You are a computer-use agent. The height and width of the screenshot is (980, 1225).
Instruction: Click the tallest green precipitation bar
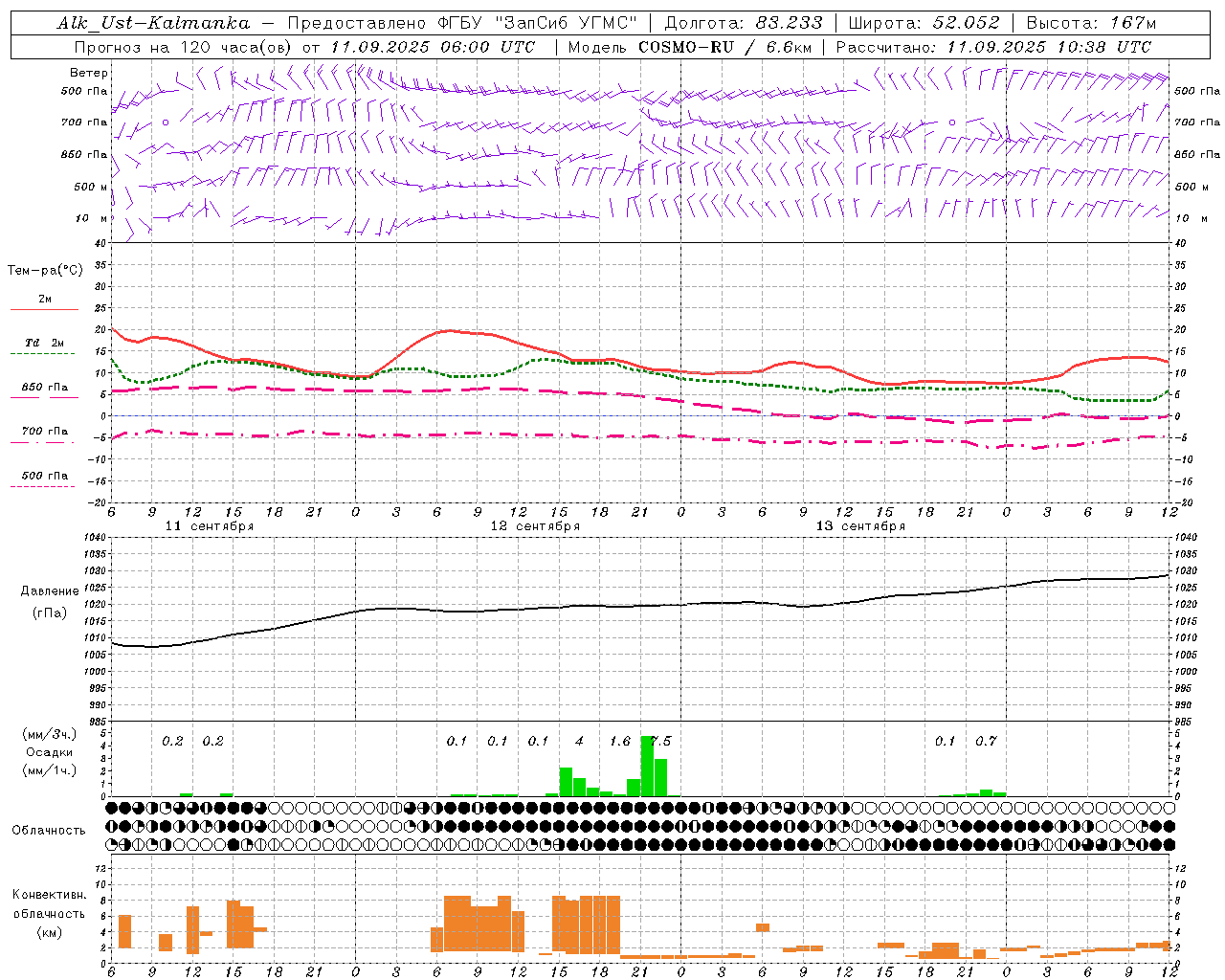tap(647, 766)
